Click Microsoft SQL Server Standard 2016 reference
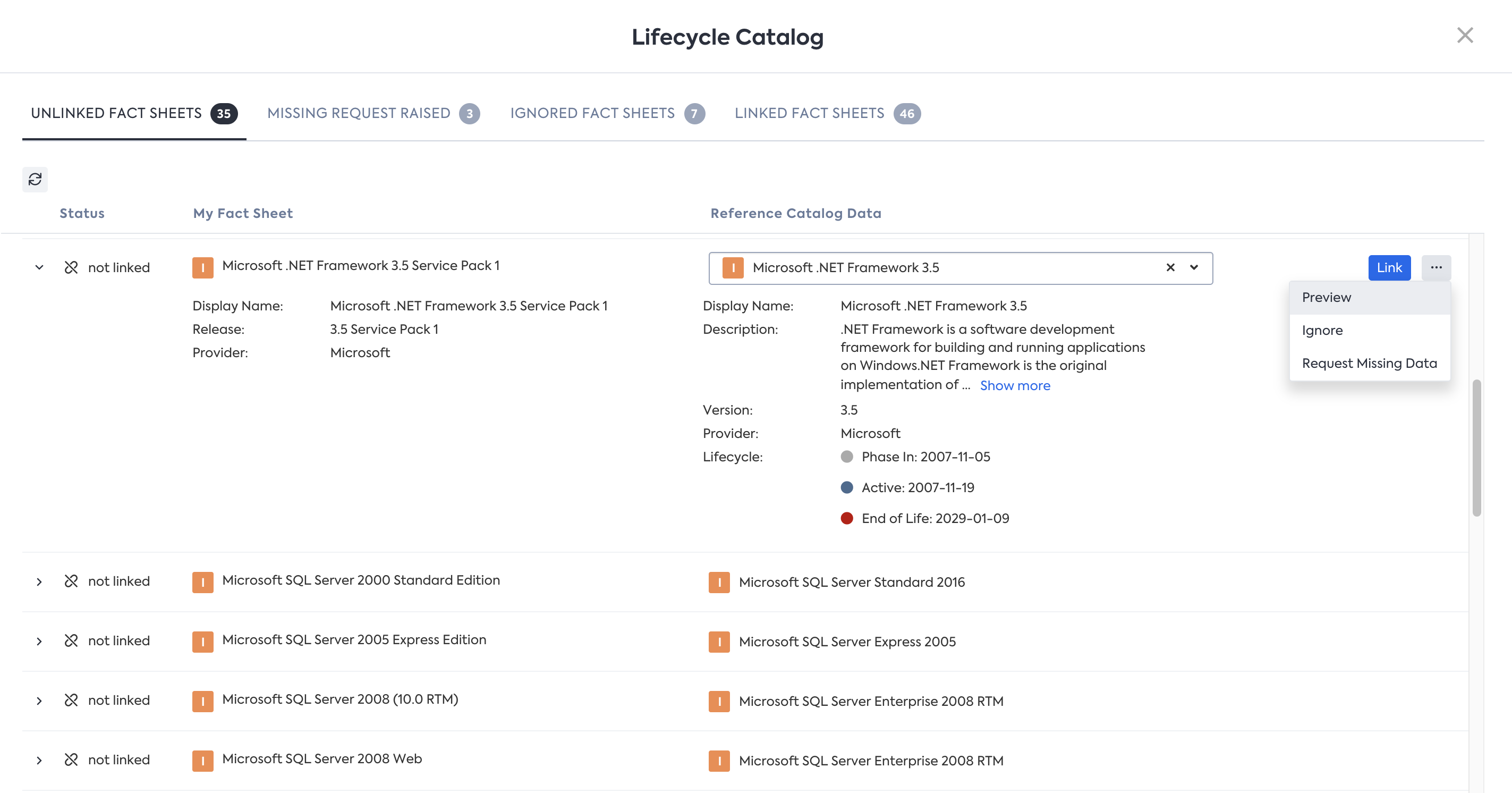The image size is (1512, 793). tap(852, 582)
